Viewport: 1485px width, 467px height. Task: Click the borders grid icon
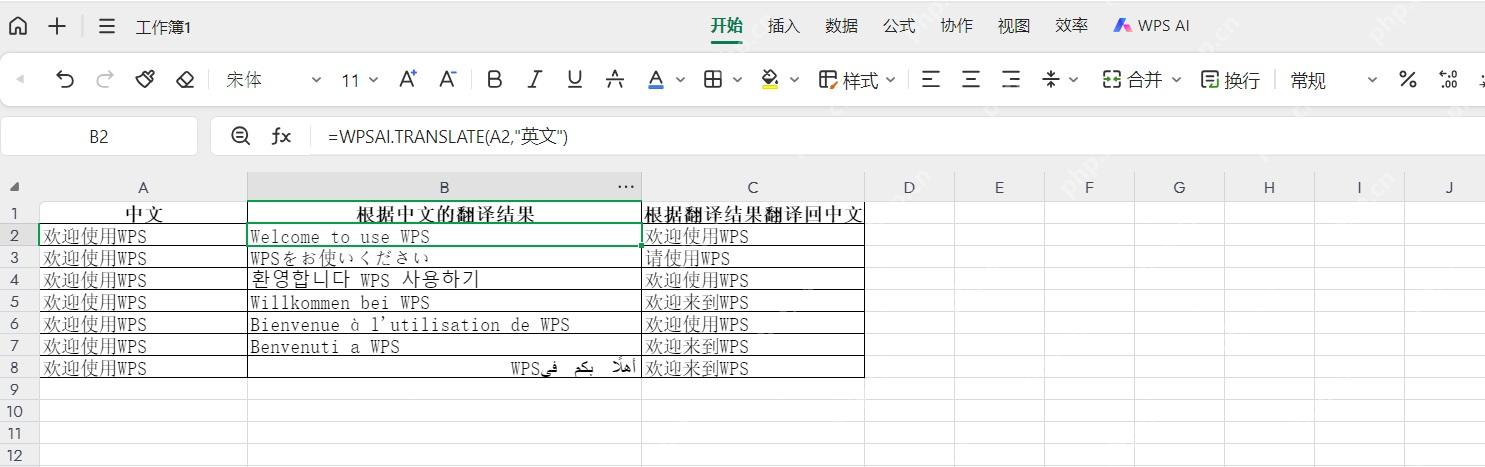click(x=713, y=79)
